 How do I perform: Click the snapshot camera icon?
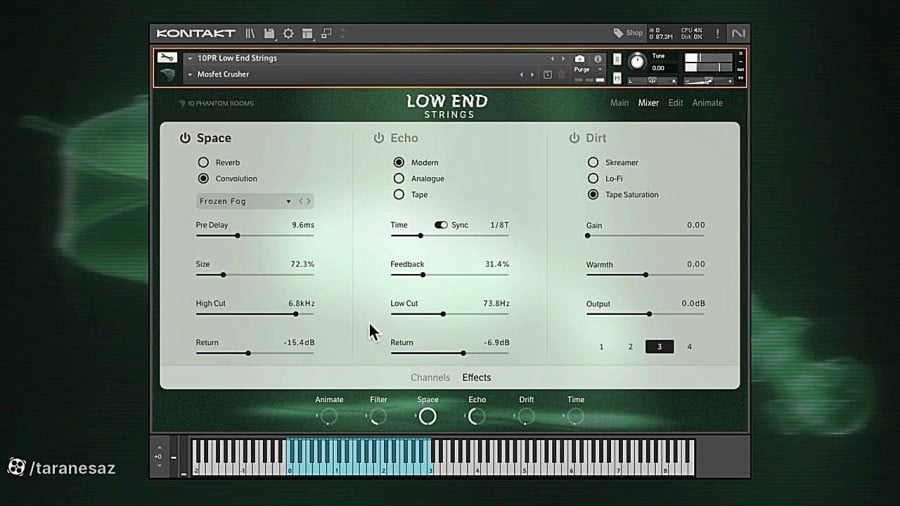tap(580, 59)
